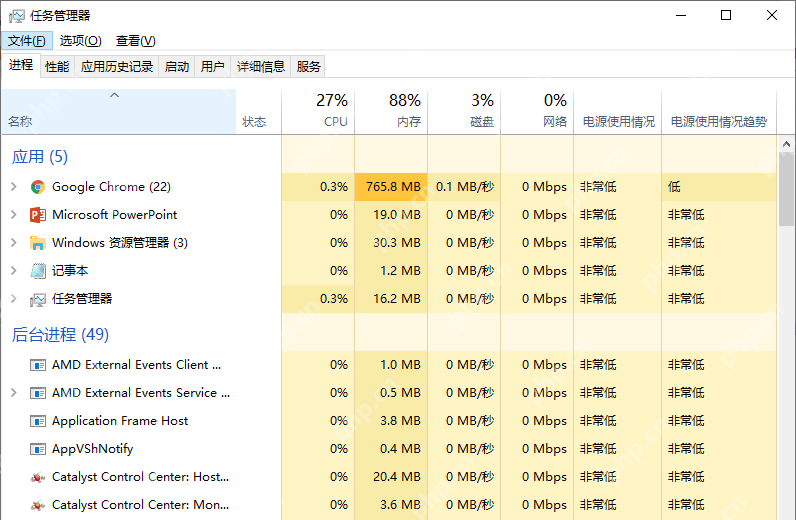
Task: Sort by the 88% 内存 column header
Action: click(x=391, y=112)
